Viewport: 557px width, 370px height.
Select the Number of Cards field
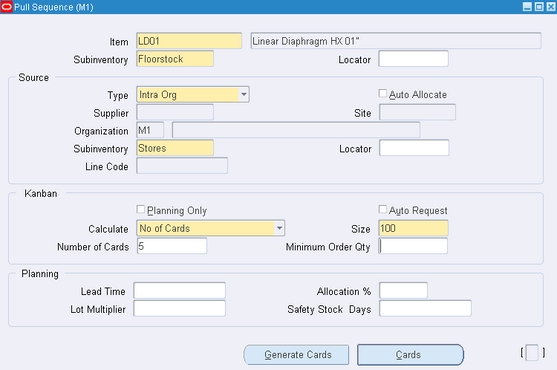tap(172, 246)
